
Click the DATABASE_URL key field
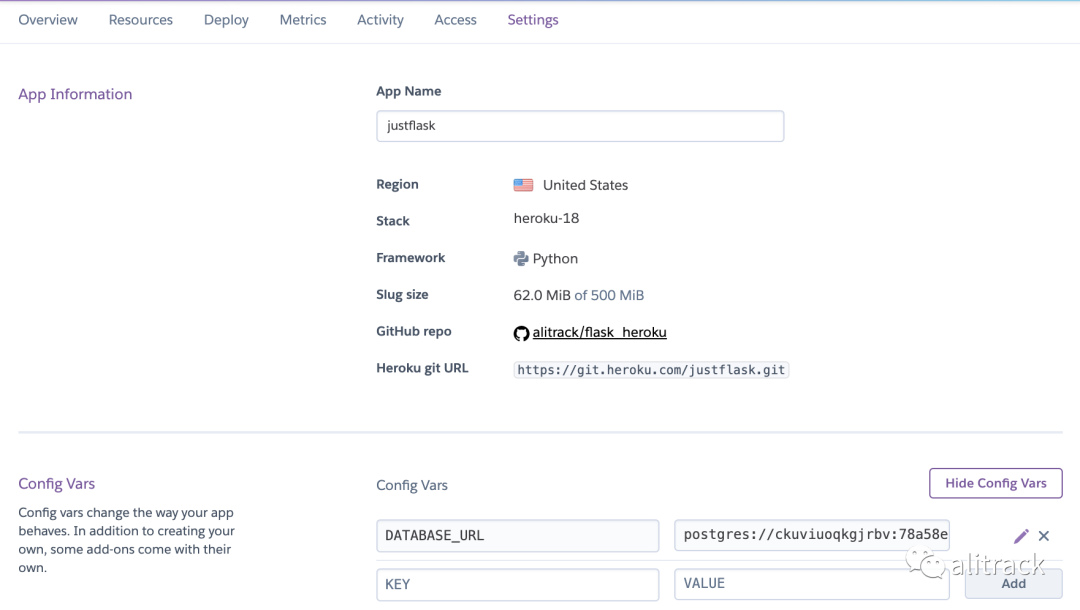[x=517, y=535]
